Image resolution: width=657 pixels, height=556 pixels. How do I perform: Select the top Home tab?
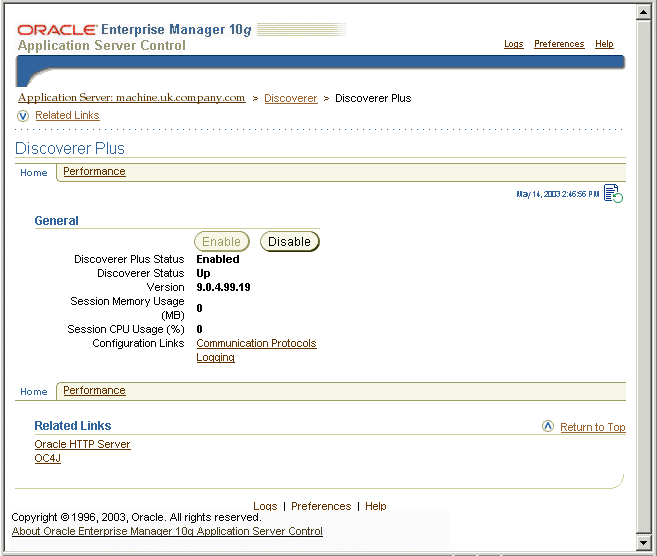click(34, 173)
